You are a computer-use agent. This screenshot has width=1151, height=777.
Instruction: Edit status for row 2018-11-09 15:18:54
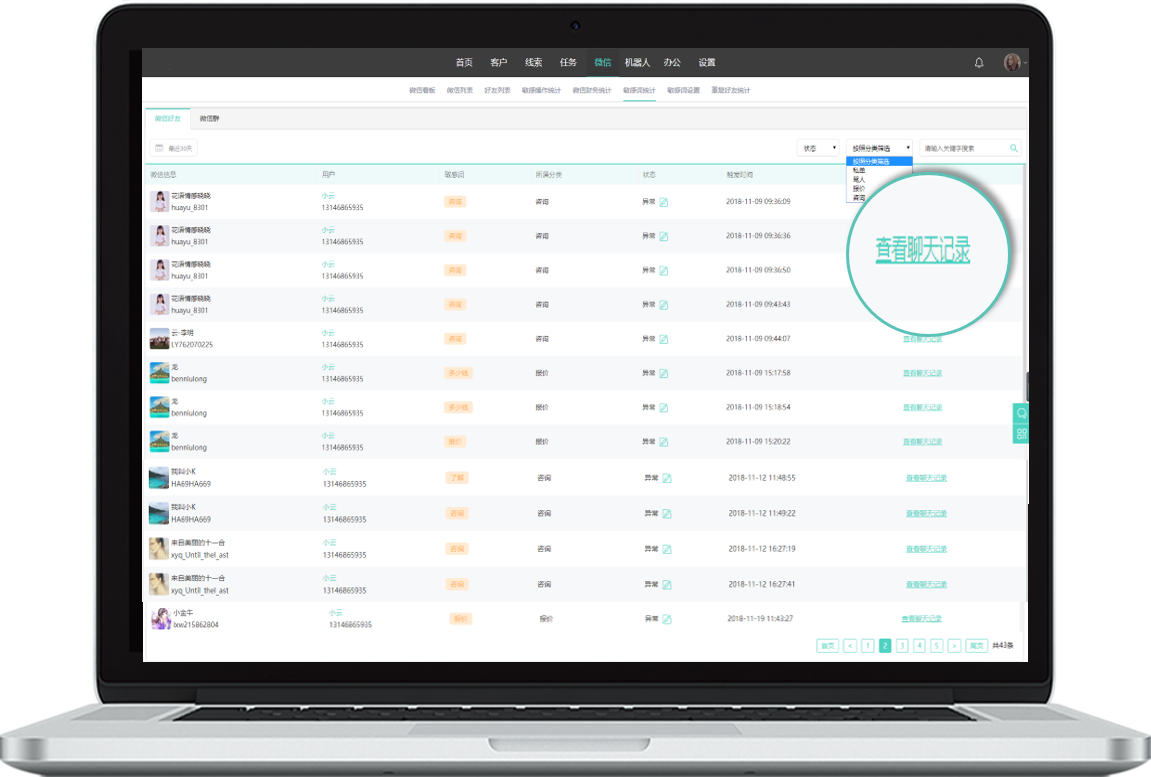point(664,407)
